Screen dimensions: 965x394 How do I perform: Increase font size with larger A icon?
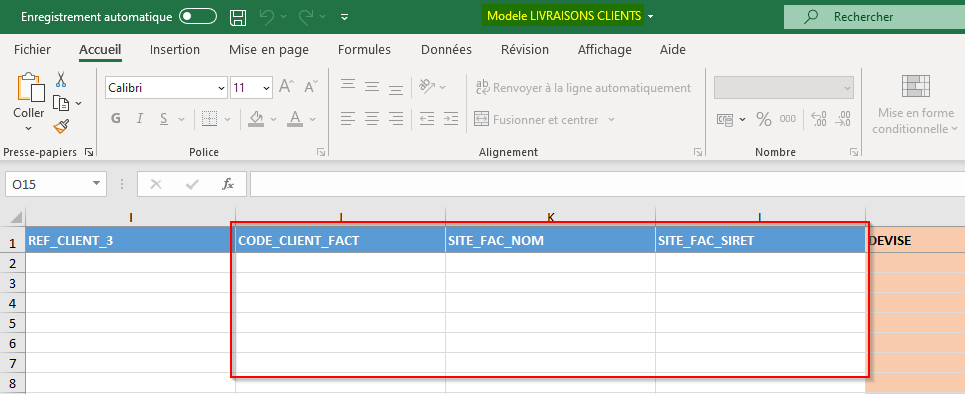(287, 87)
